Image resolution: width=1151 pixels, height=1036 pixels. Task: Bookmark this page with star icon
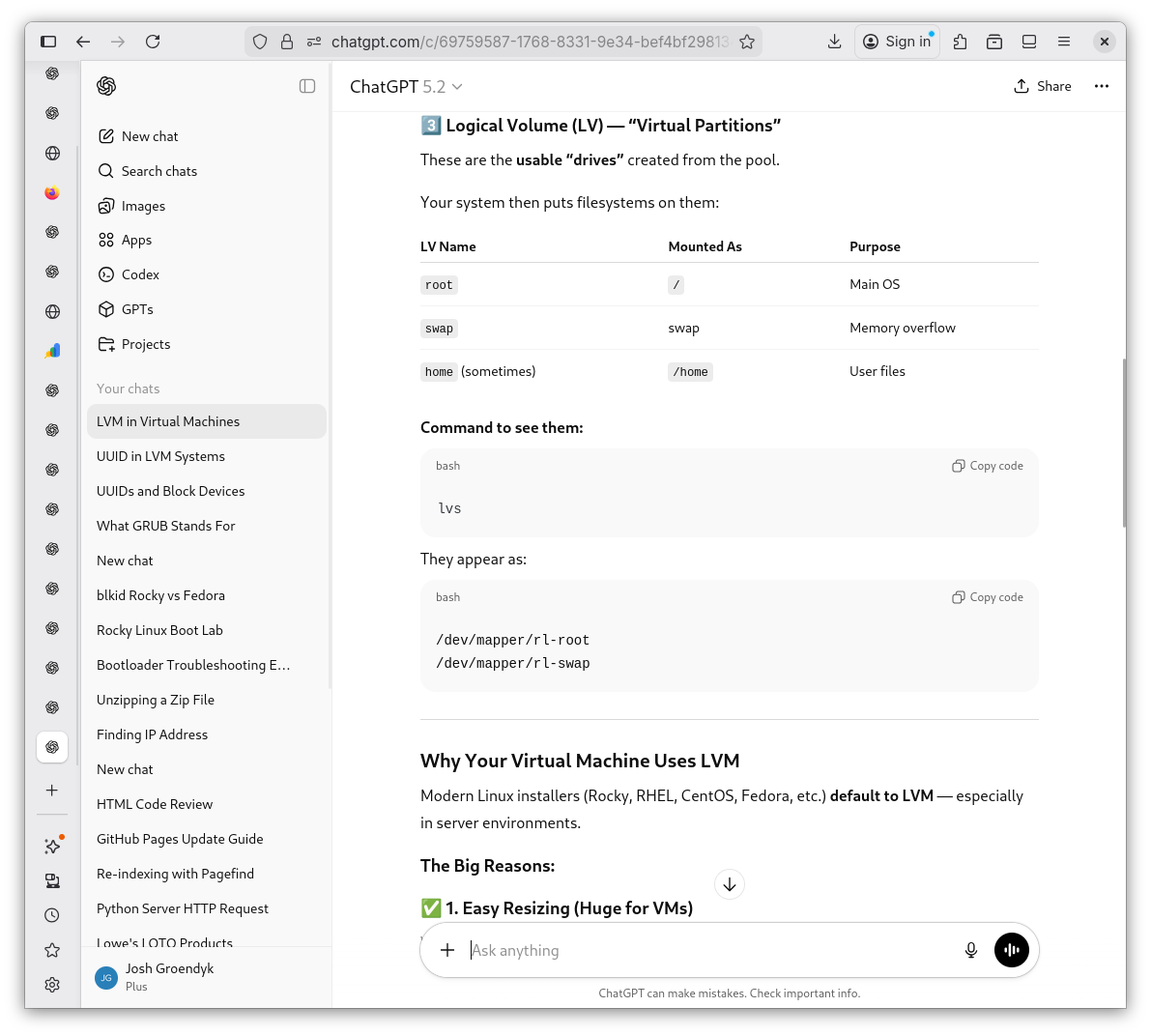pos(747,42)
